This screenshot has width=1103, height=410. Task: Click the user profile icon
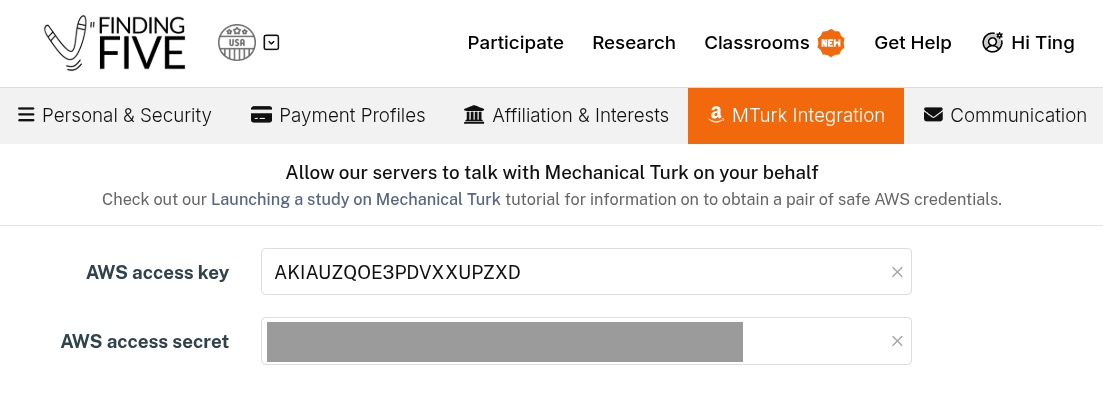(992, 43)
